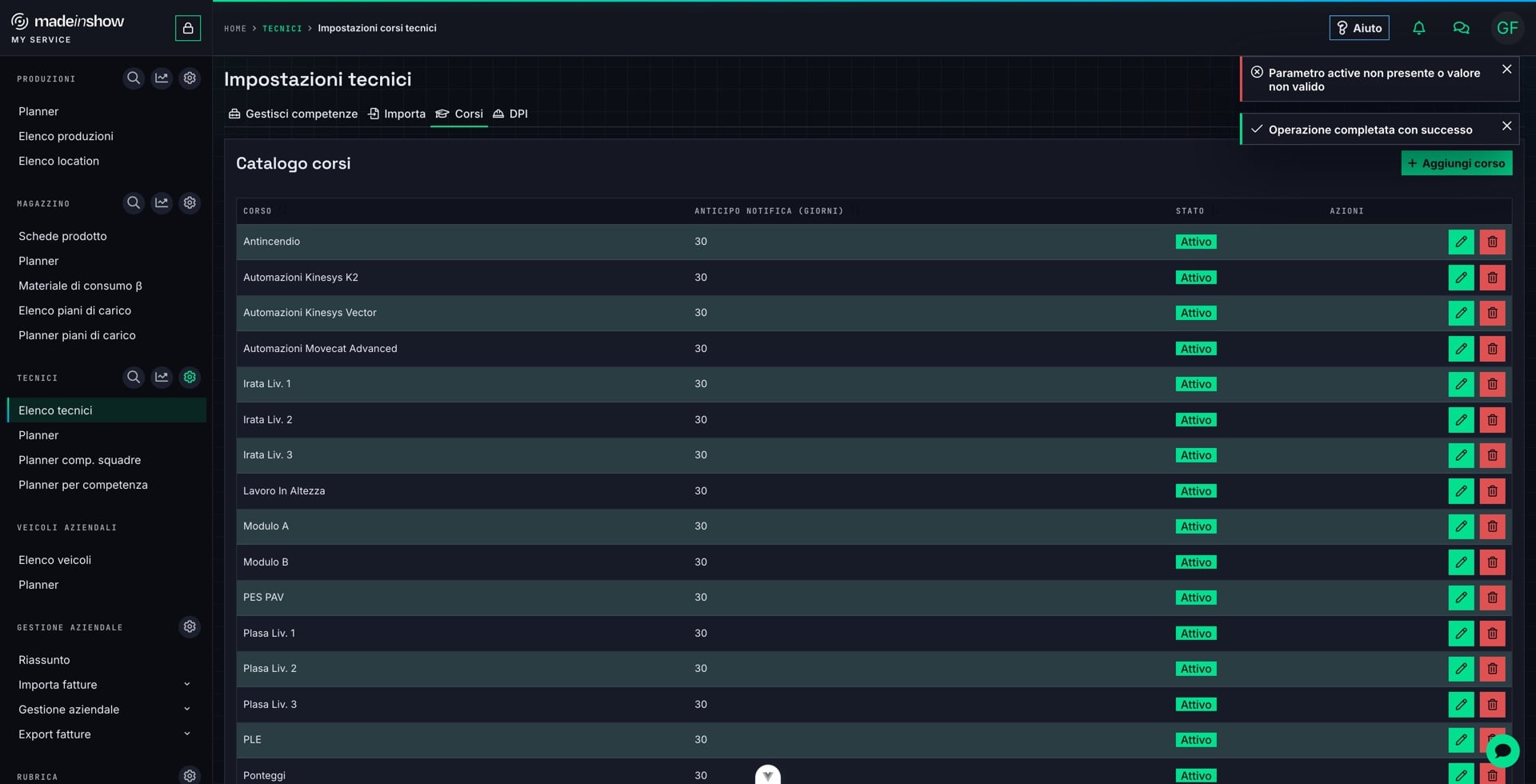Screen dimensions: 1536x784
Task: Open Planner comp. squadre in sidebar
Action: tap(79, 460)
